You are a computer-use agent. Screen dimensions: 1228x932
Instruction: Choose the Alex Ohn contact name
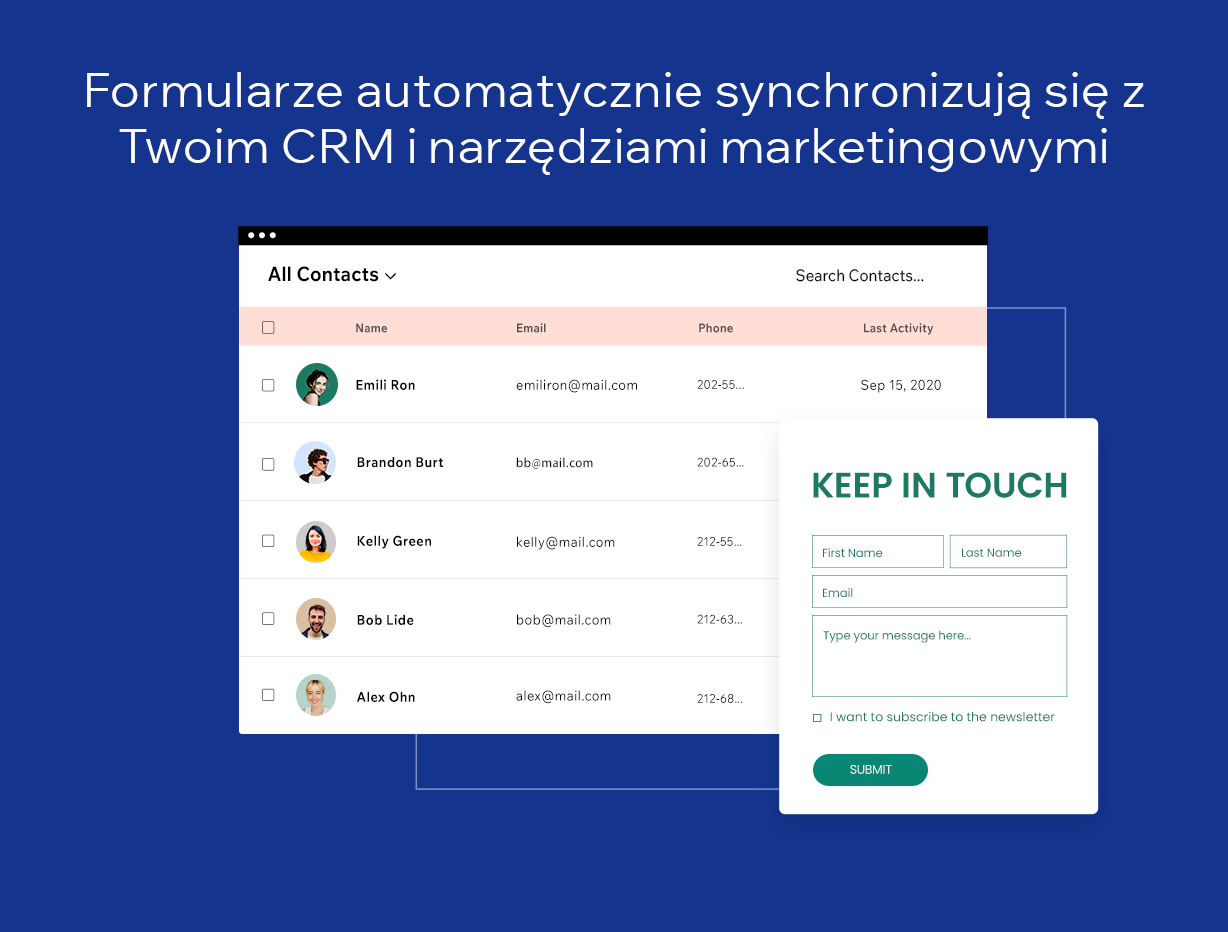386,697
